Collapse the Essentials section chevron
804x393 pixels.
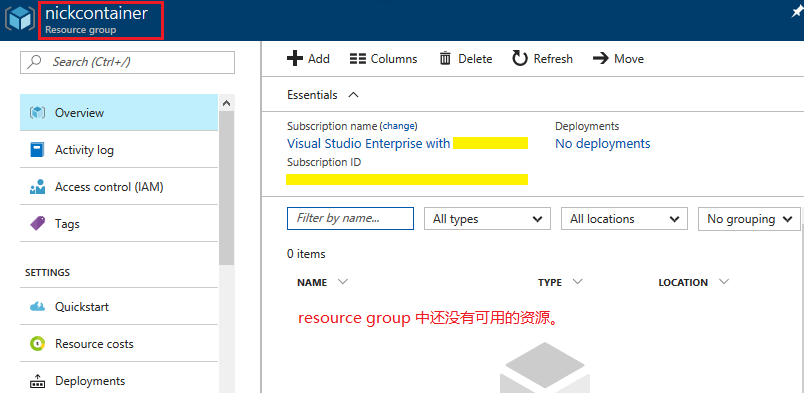pos(353,95)
